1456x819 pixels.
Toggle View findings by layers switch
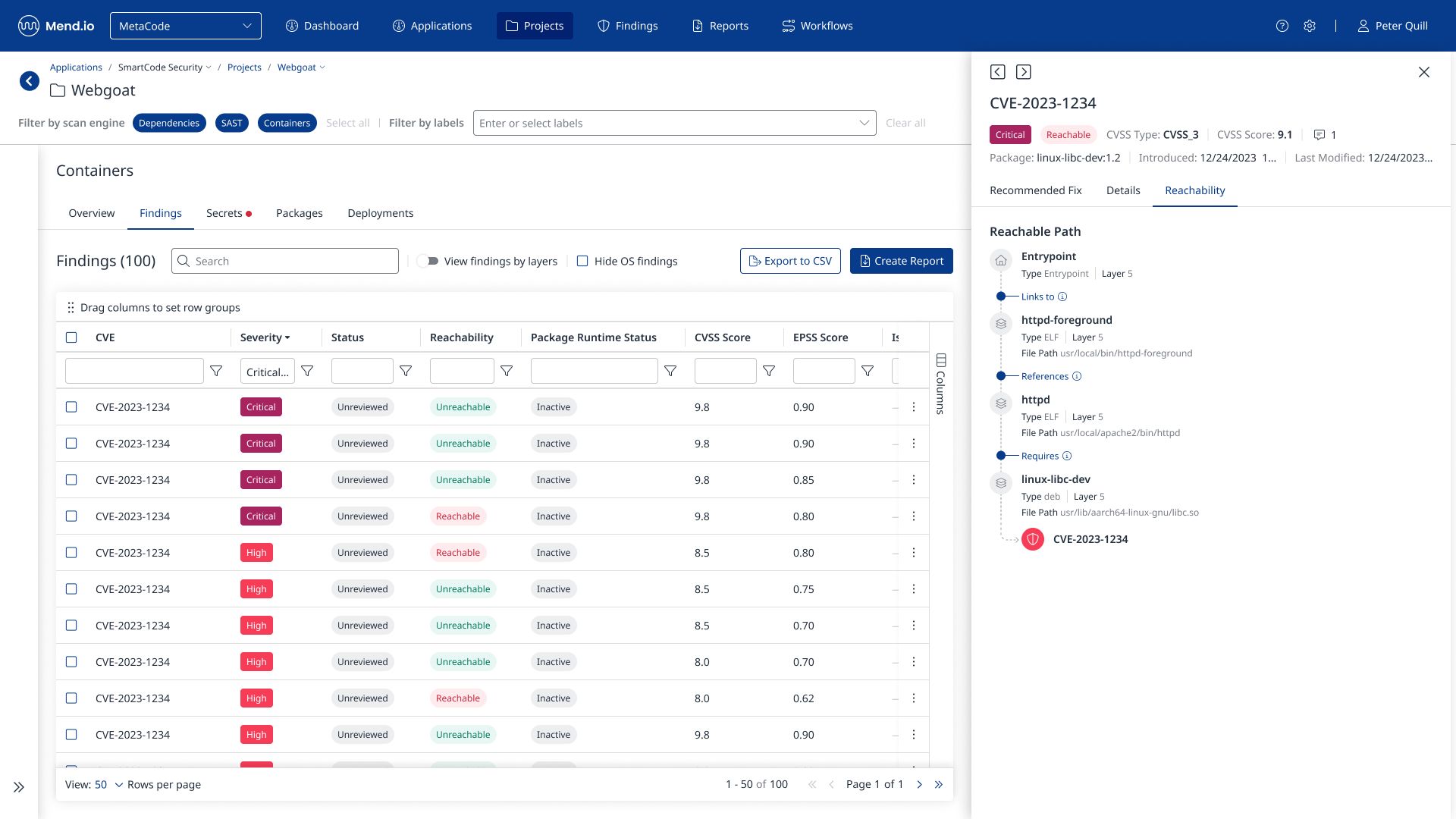[428, 261]
